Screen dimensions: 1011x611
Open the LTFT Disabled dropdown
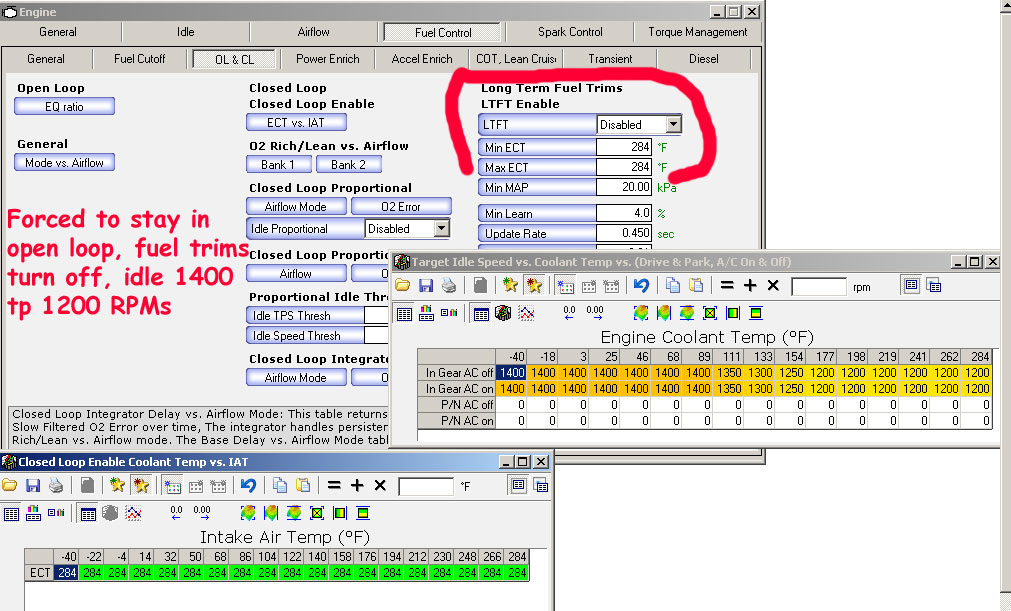click(673, 125)
